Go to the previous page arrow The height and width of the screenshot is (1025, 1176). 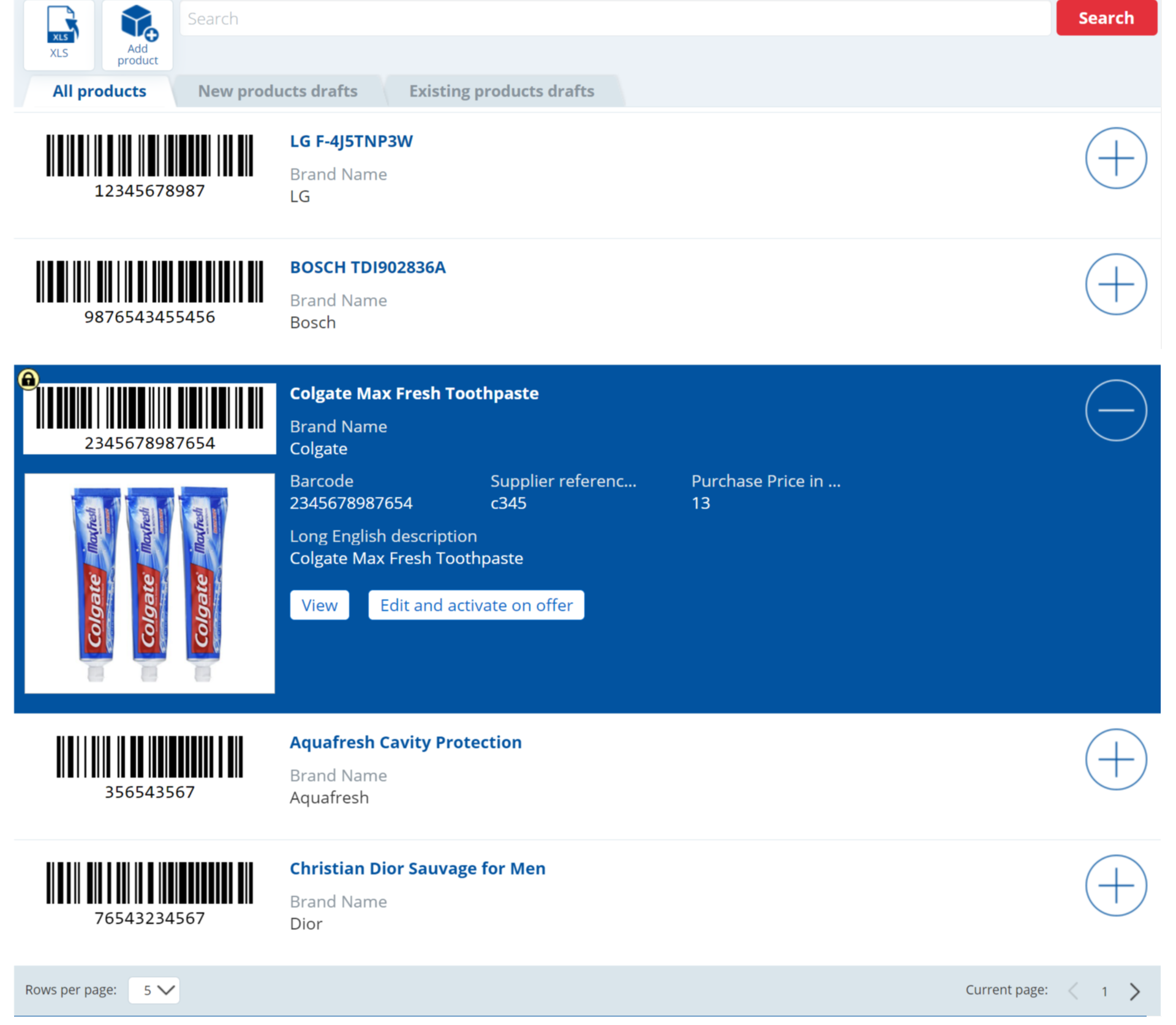1074,991
